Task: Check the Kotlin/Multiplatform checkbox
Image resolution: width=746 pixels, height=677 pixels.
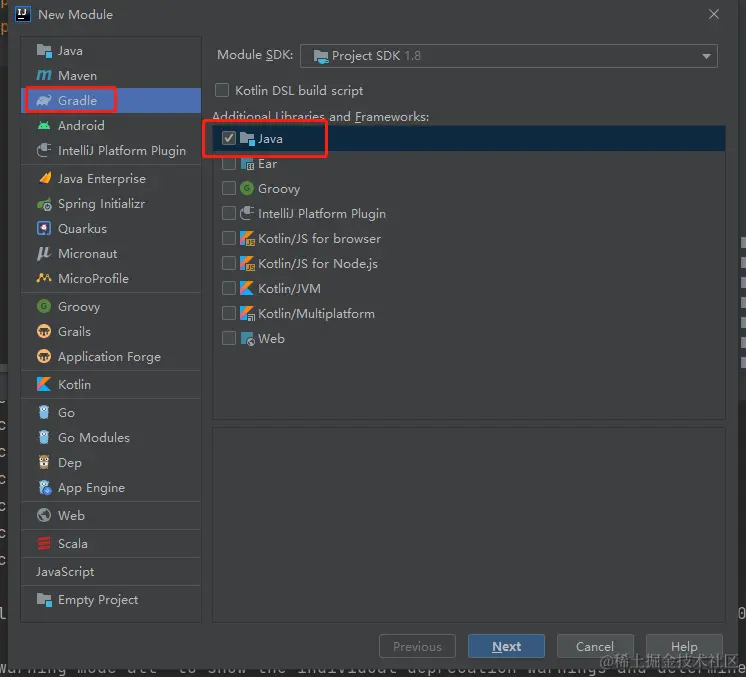Action: click(x=229, y=314)
